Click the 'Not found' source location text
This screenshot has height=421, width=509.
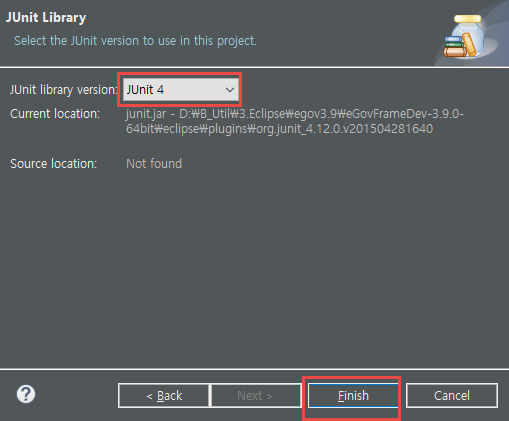154,164
